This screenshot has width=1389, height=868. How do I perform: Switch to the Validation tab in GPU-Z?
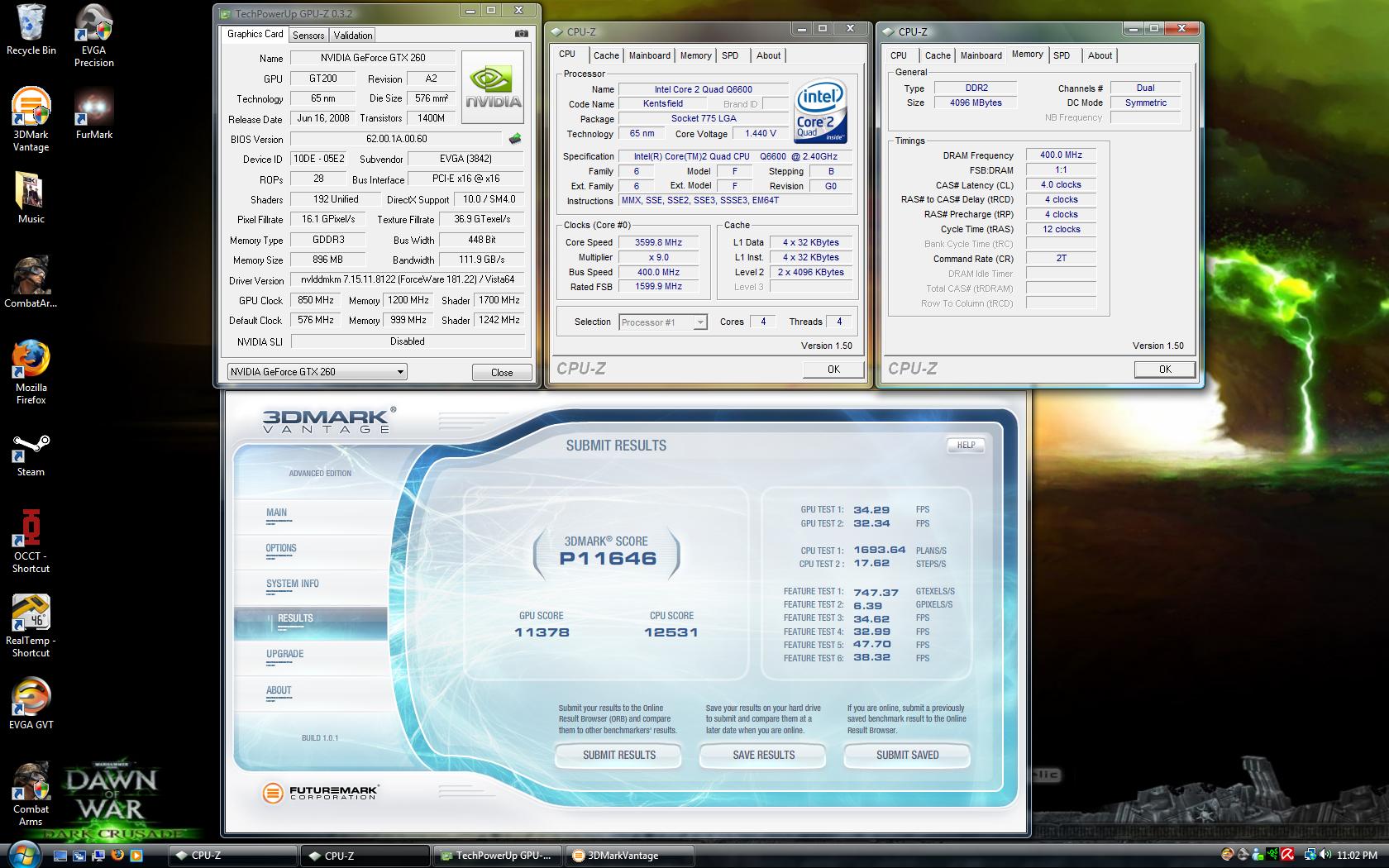point(353,36)
